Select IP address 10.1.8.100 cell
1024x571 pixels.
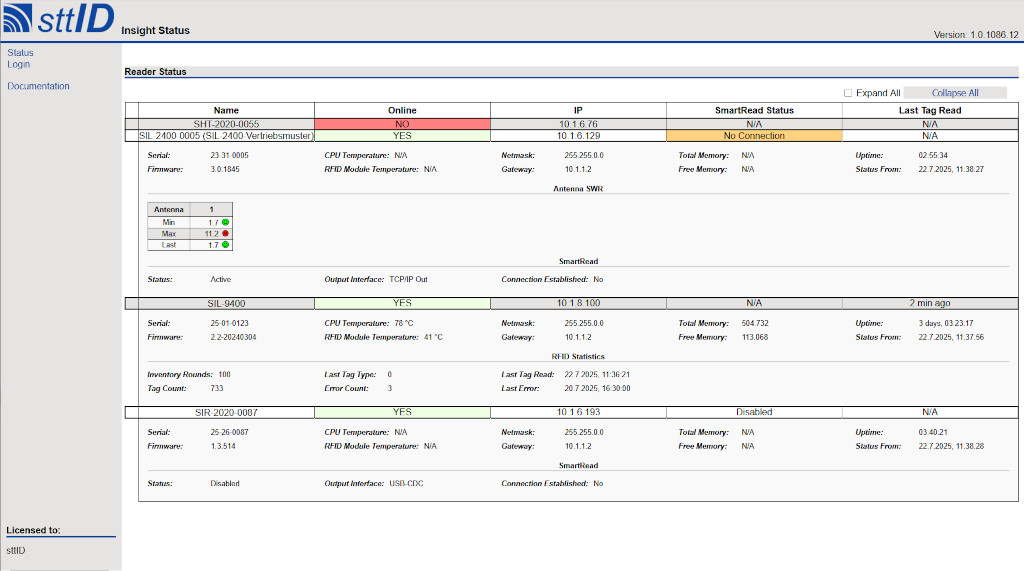pyautogui.click(x=578, y=302)
